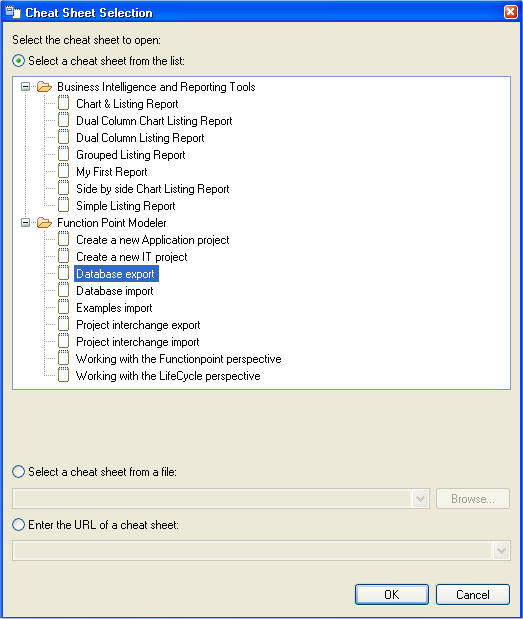523x619 pixels.
Task: Click the sheet icon for Working with the LifeCycle perspective
Action: [x=64, y=375]
